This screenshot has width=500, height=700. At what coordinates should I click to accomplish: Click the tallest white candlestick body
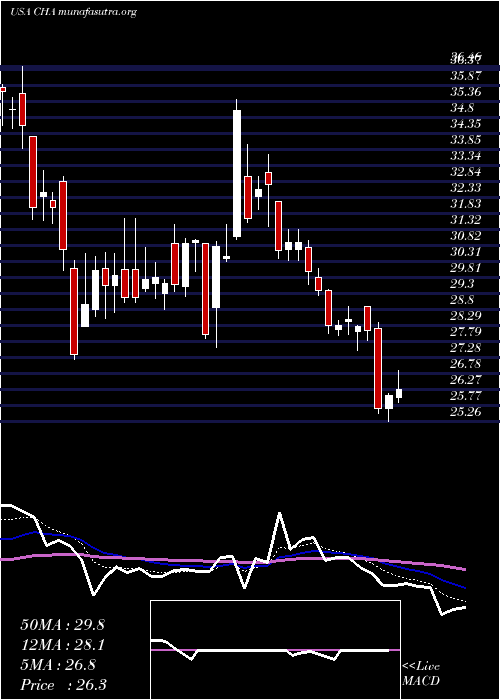click(x=237, y=173)
